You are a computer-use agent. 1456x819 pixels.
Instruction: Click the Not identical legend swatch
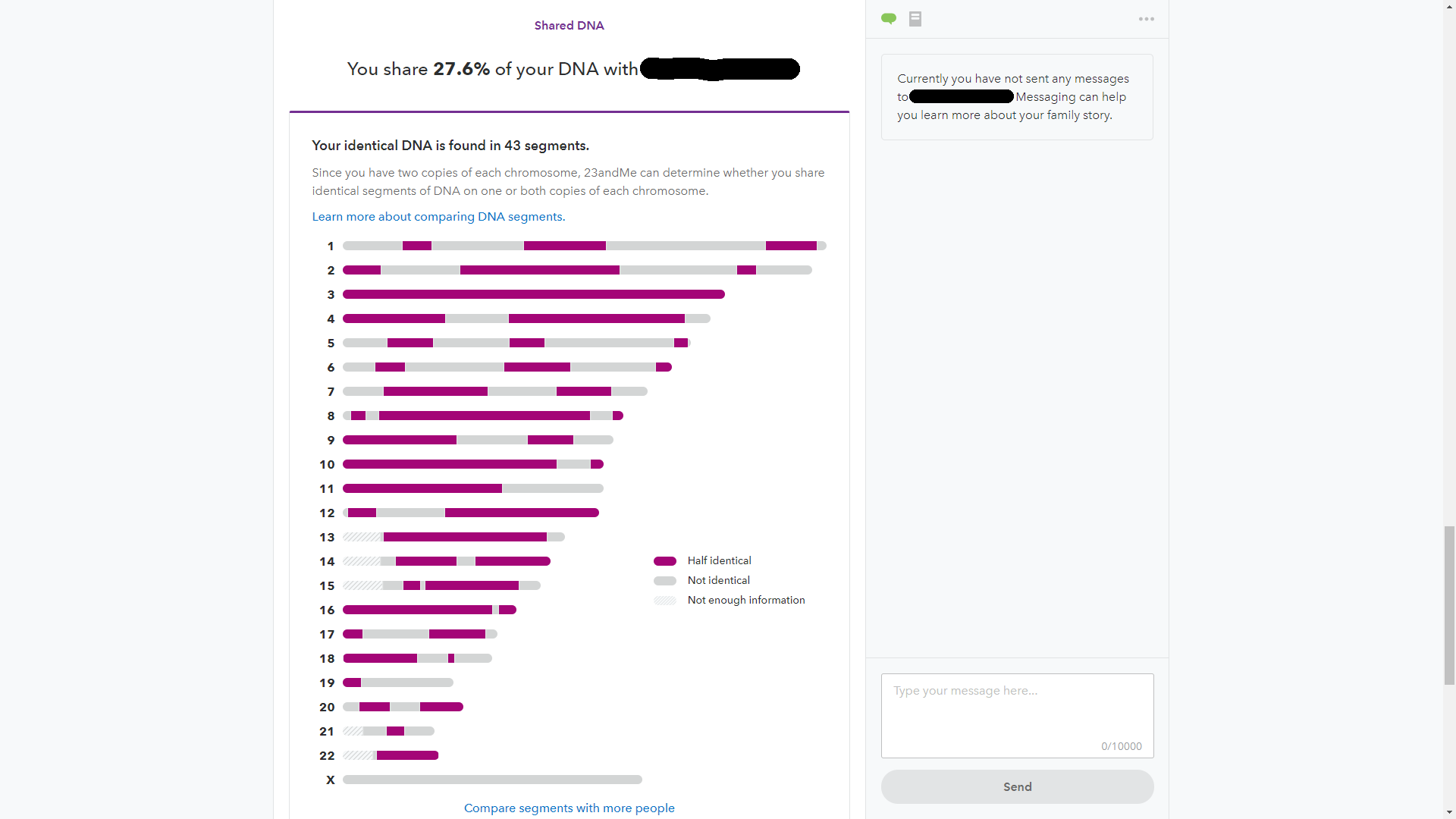pyautogui.click(x=665, y=581)
